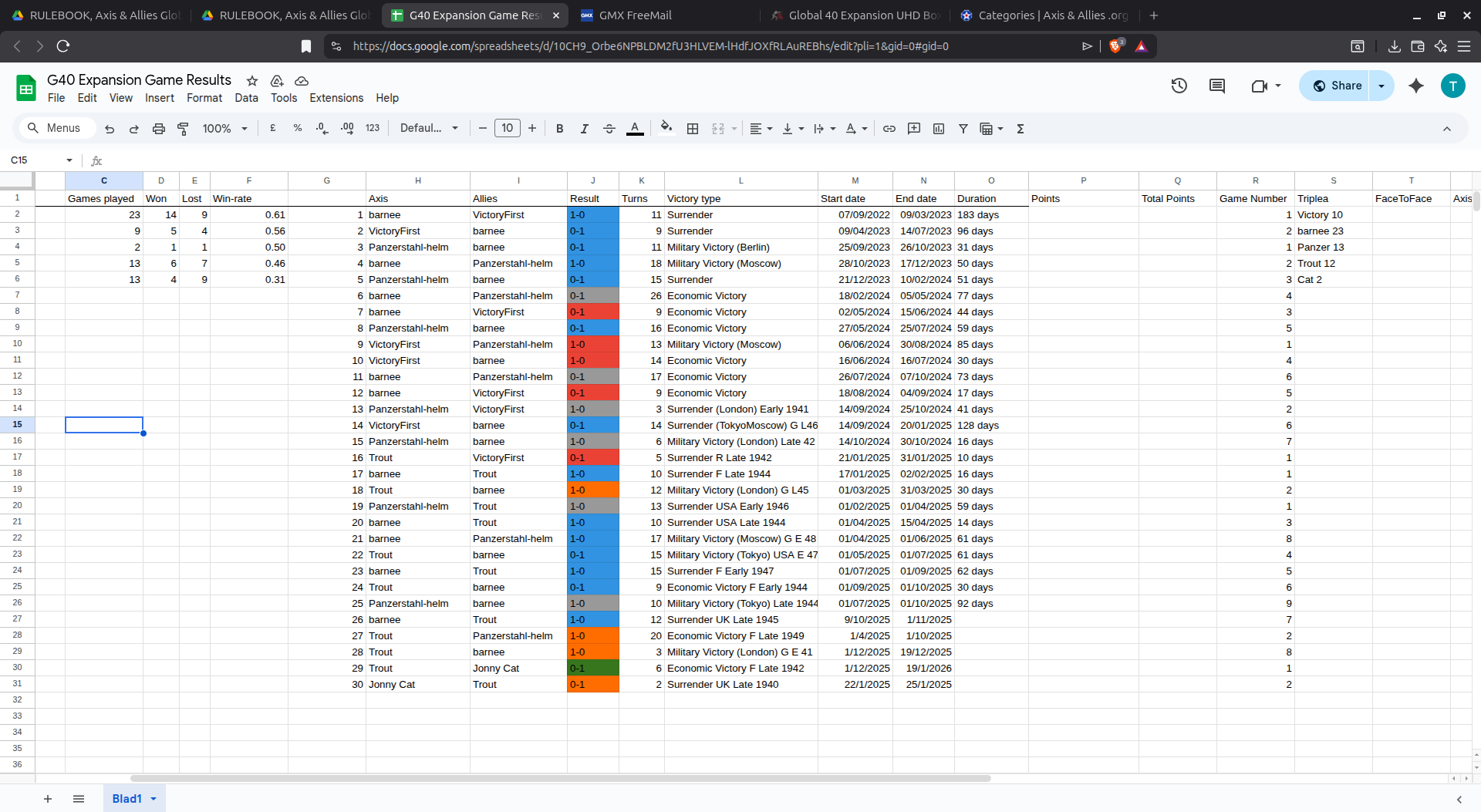1481x812 pixels.
Task: Format value as percent
Action: point(298,129)
